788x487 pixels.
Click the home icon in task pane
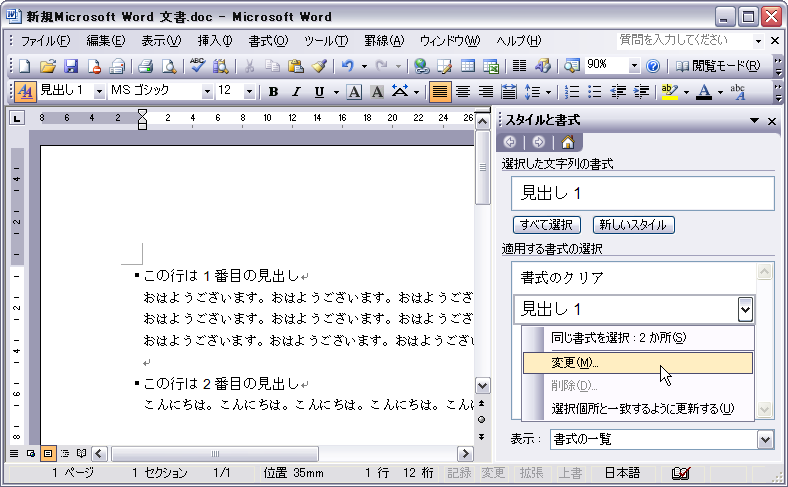click(x=568, y=141)
